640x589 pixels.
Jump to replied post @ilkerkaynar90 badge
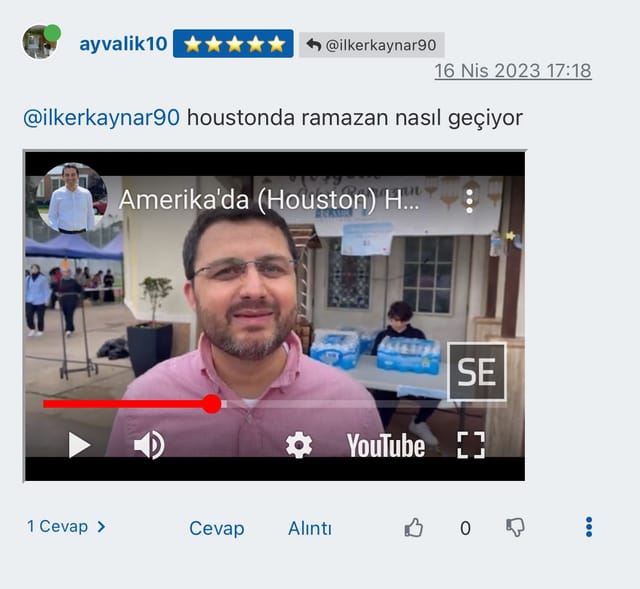pos(371,45)
